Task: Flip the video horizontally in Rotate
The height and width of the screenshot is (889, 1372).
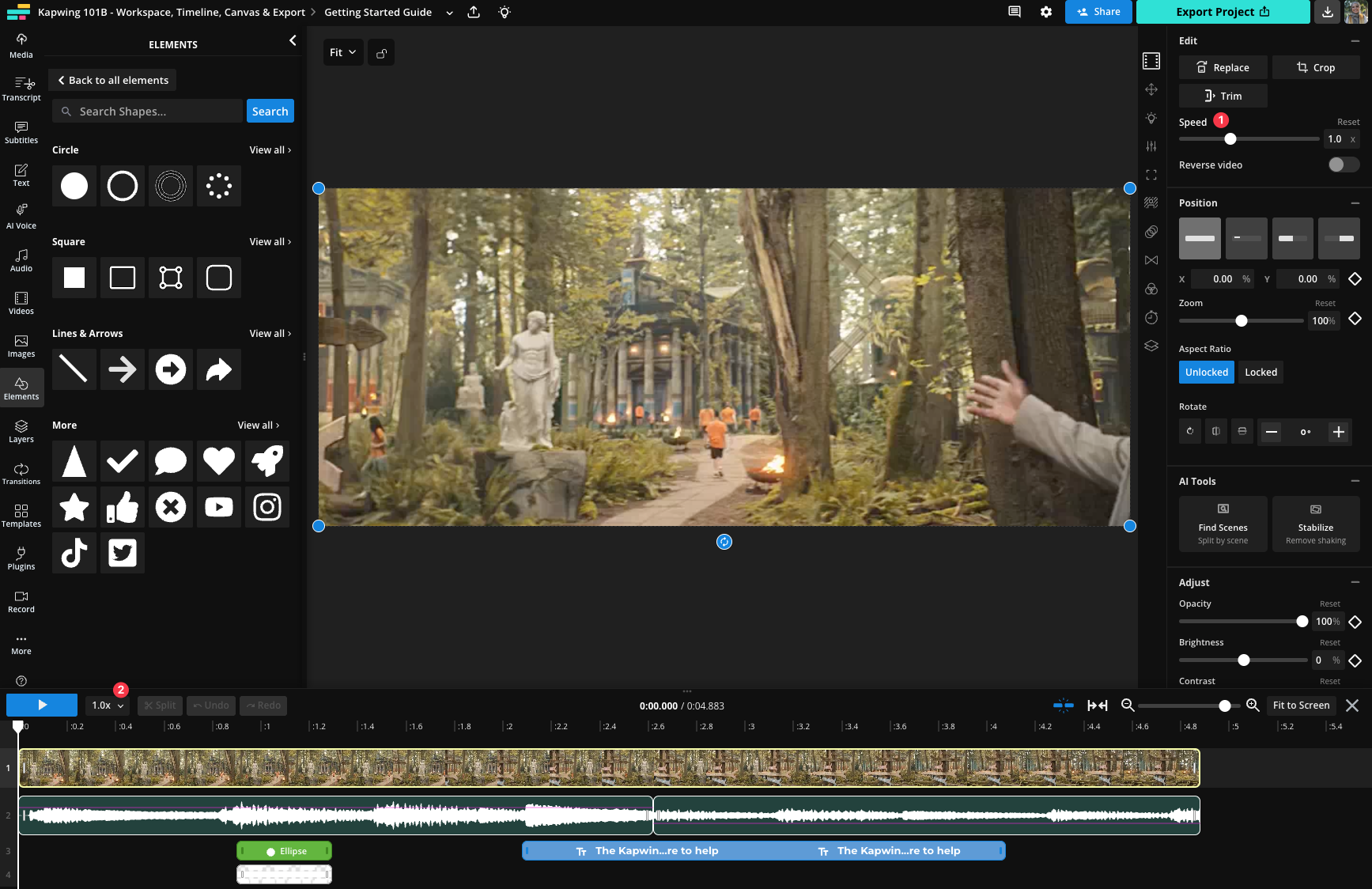Action: 1216,432
